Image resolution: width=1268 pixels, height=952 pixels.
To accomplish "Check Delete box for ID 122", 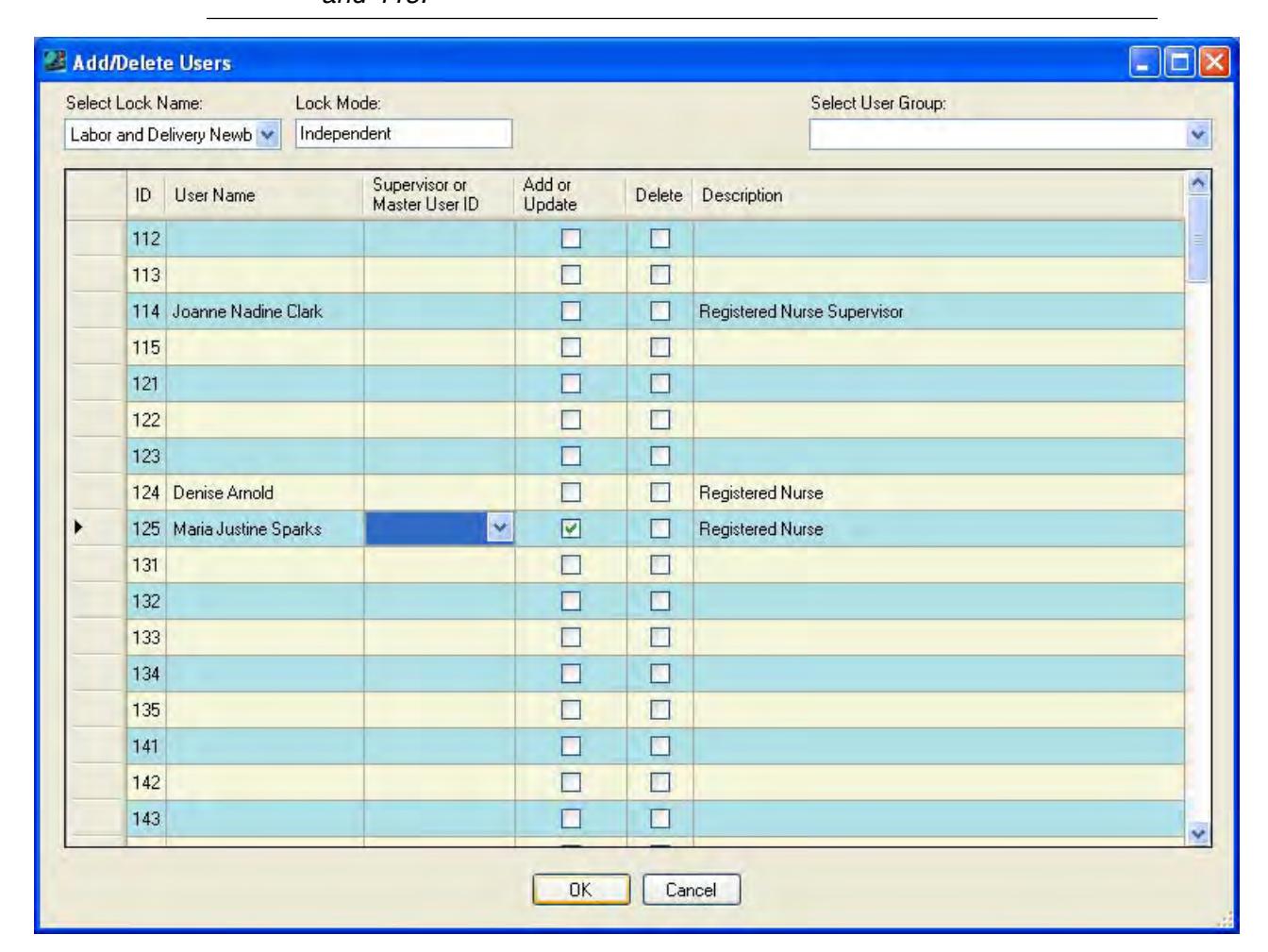I will [x=660, y=420].
